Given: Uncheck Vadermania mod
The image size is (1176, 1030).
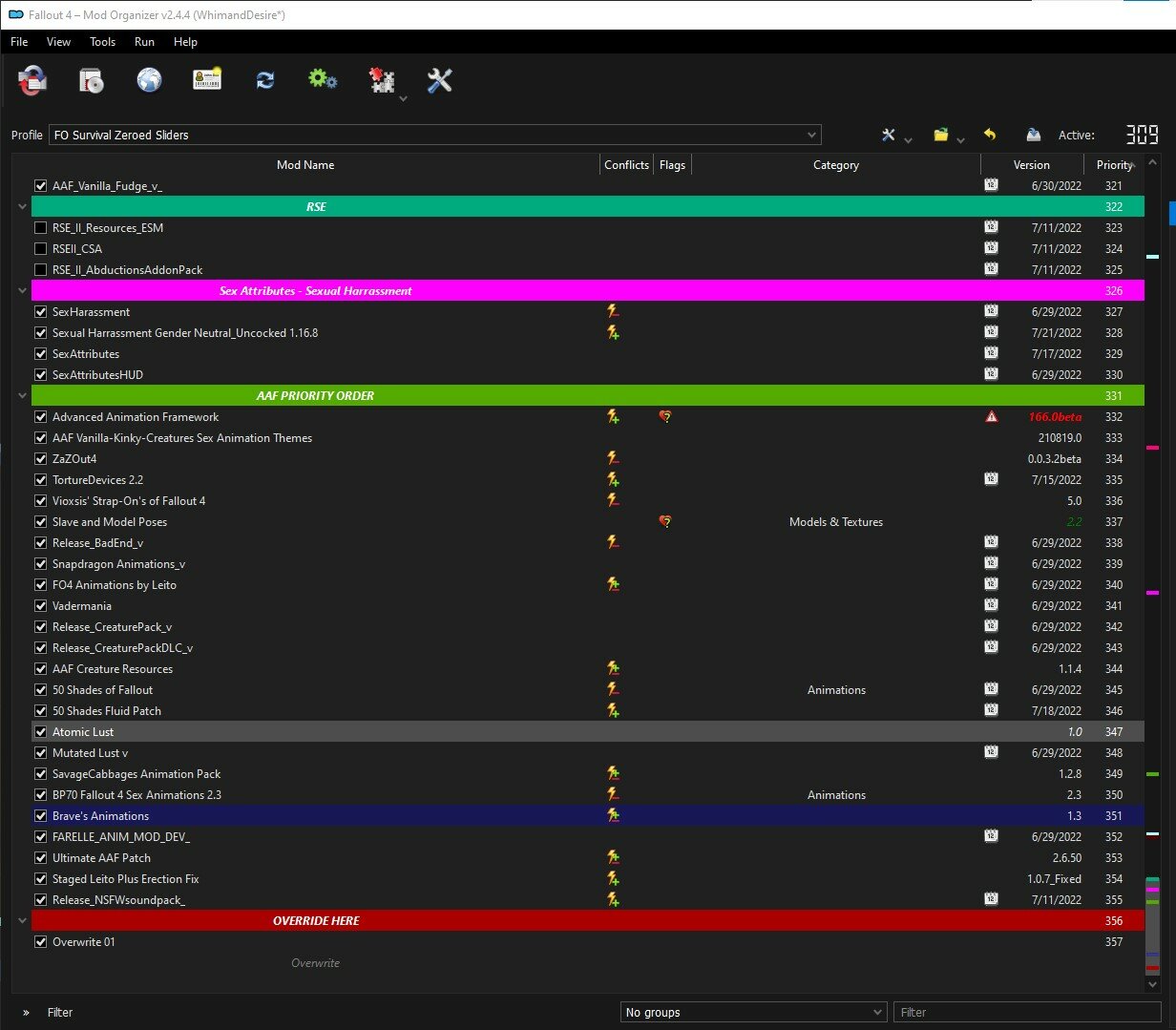Looking at the screenshot, I should pyautogui.click(x=40, y=605).
